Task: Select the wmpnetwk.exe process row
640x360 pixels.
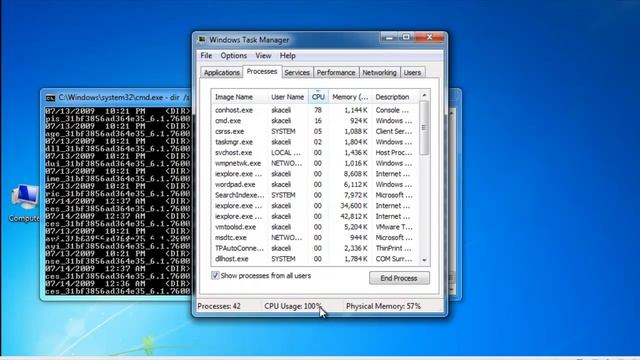Action: point(315,163)
